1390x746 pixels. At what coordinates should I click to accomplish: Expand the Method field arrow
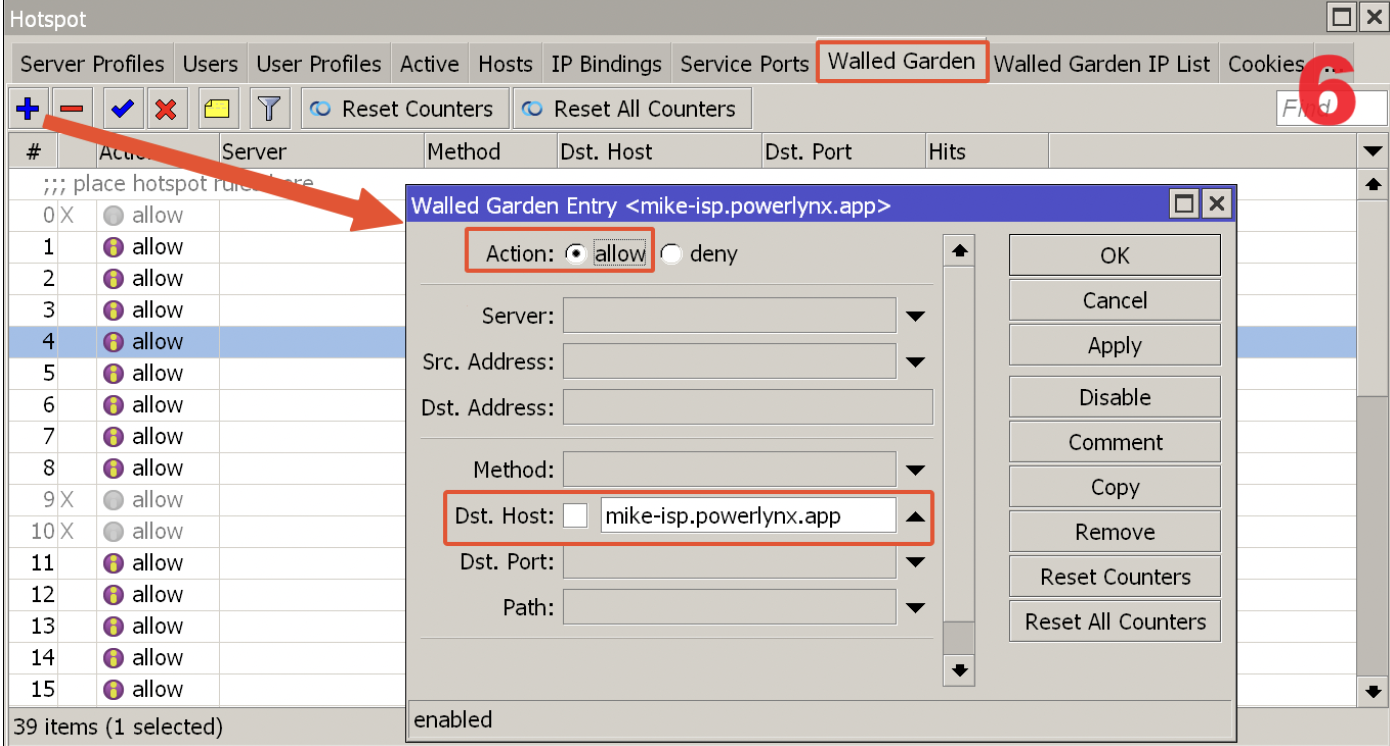click(x=915, y=470)
